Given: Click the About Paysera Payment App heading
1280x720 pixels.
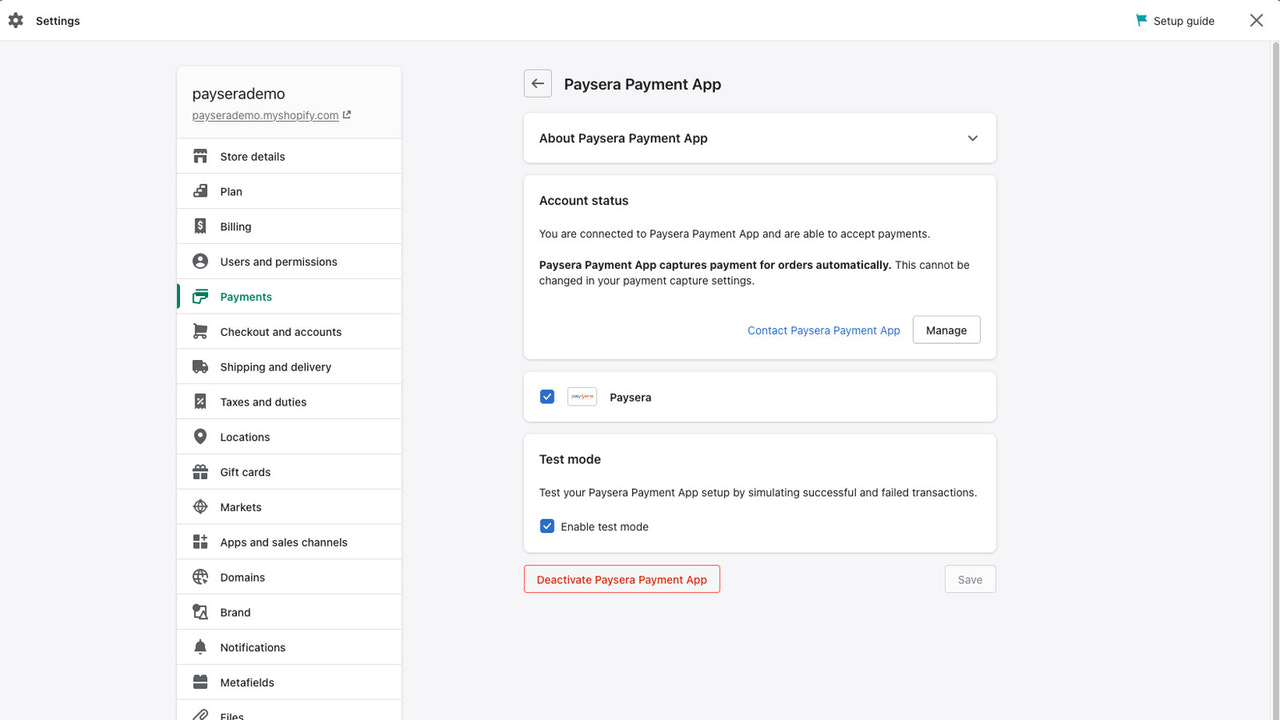Looking at the screenshot, I should [623, 138].
